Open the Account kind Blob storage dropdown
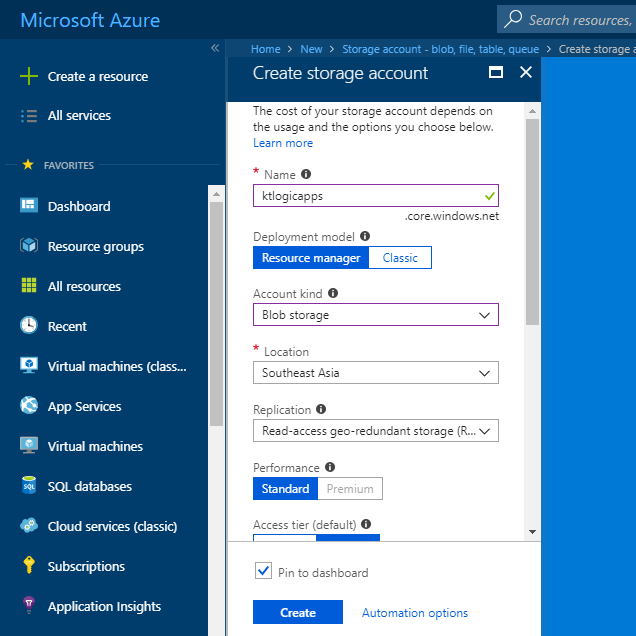The height and width of the screenshot is (636, 636). [376, 315]
